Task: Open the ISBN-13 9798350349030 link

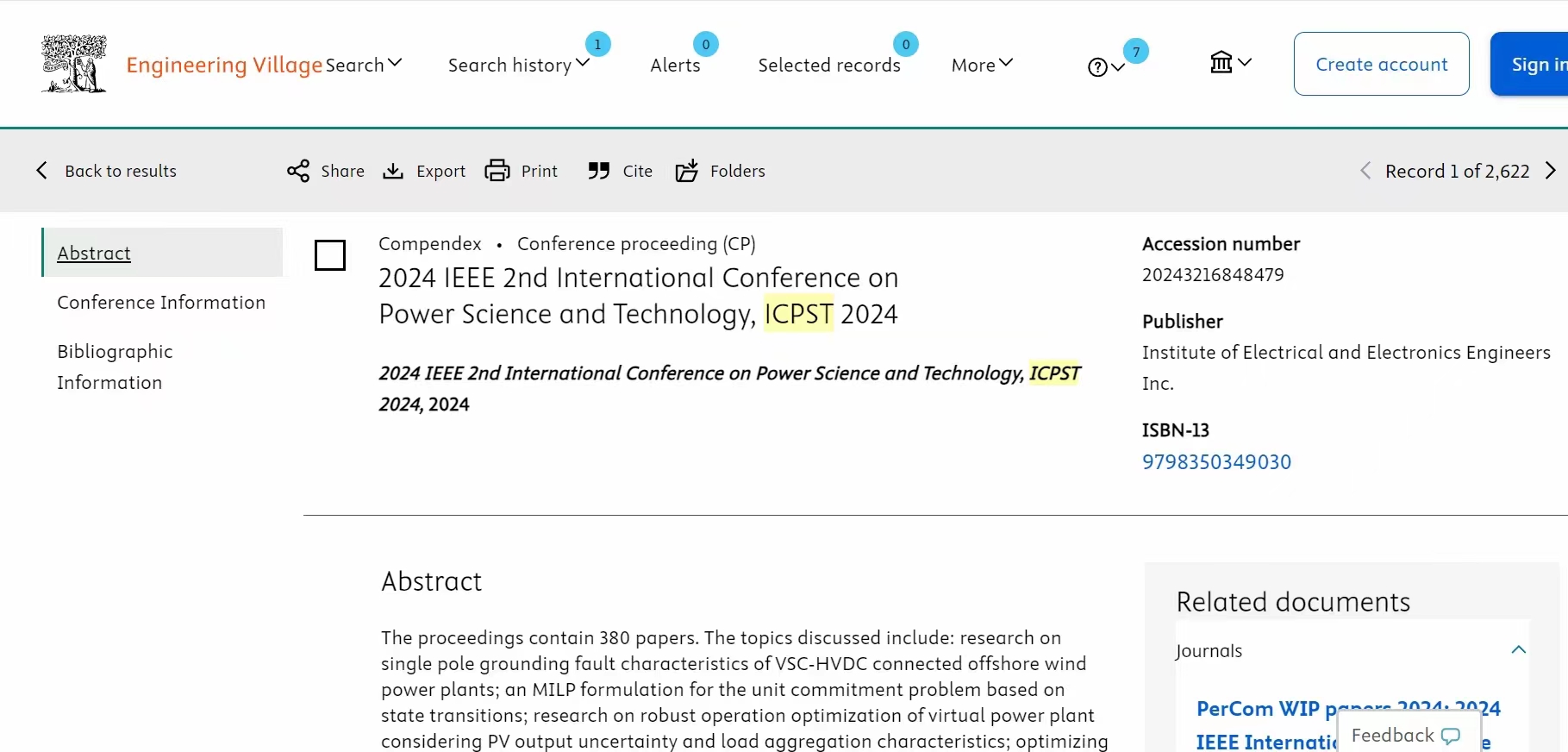Action: 1216,461
